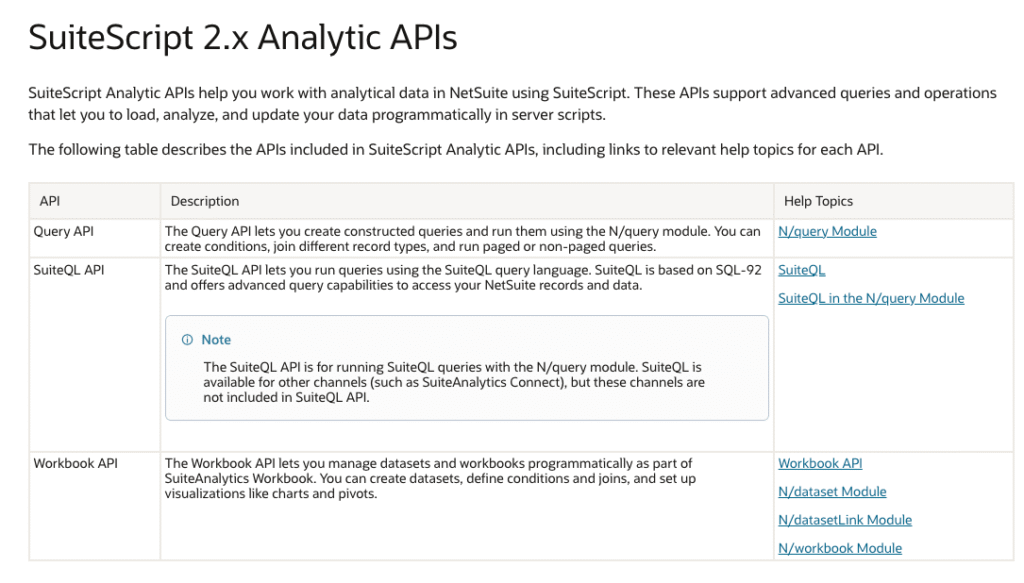1024x583 pixels.
Task: Click the Note heading in callout box
Action: click(216, 339)
